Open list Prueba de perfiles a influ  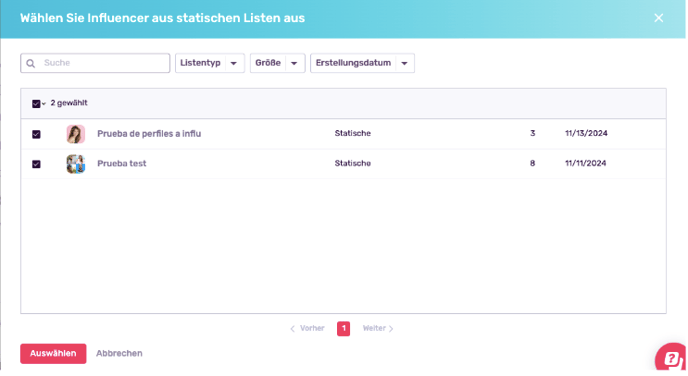click(149, 134)
